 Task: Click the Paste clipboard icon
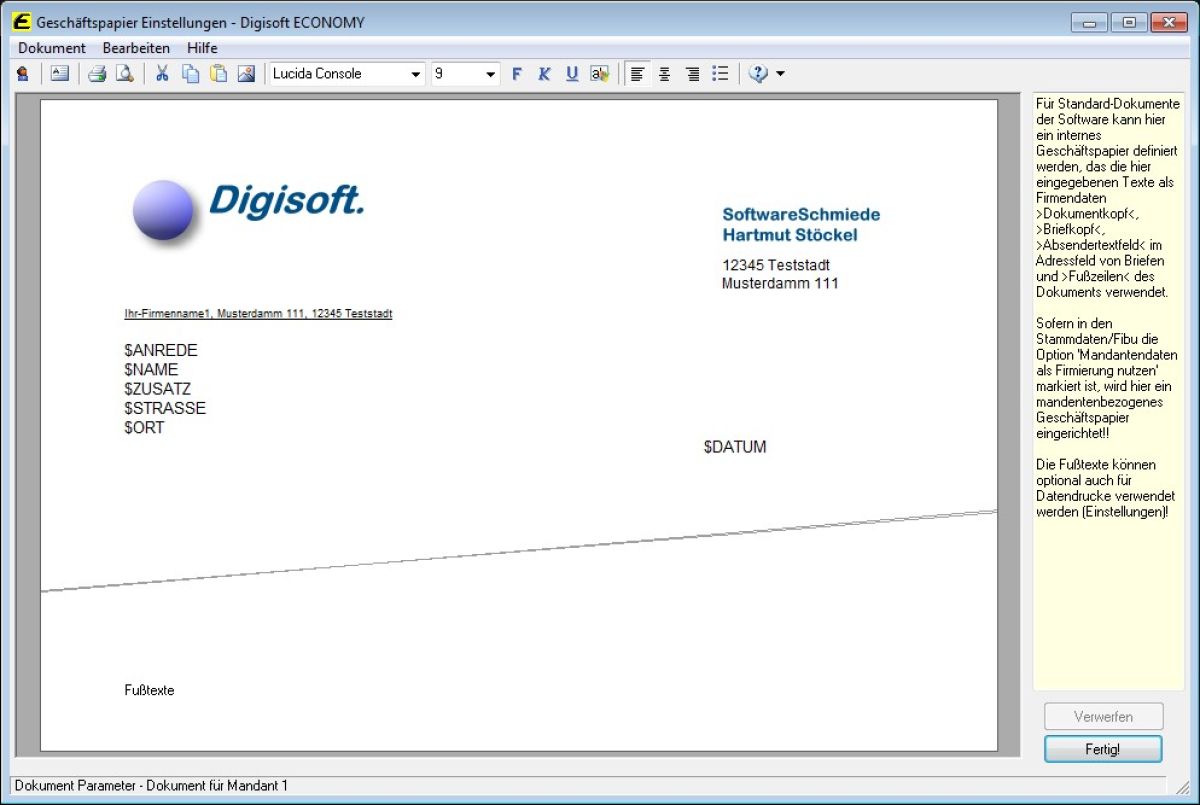pyautogui.click(x=218, y=74)
